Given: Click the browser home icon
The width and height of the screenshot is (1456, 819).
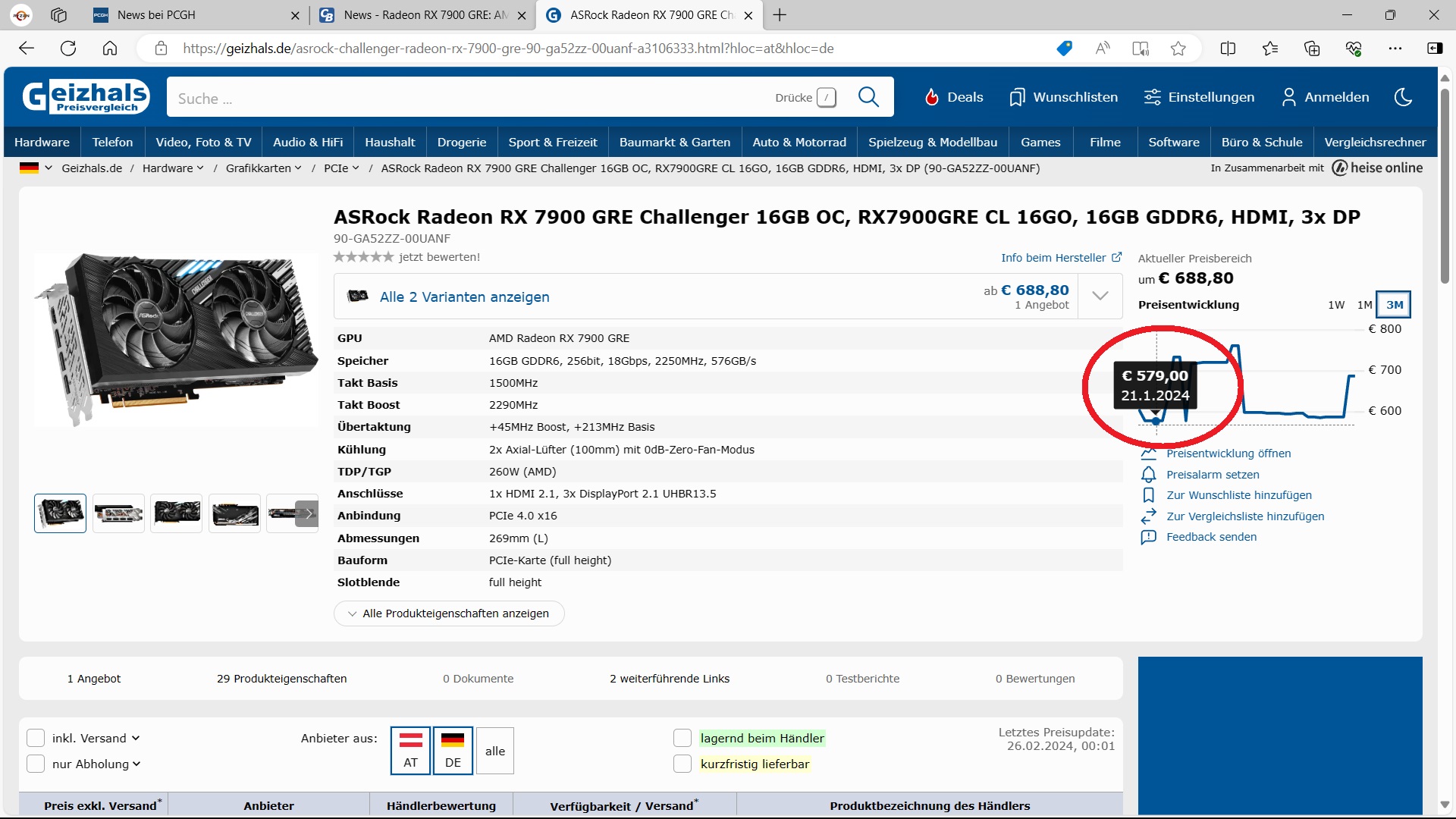Looking at the screenshot, I should [x=110, y=49].
